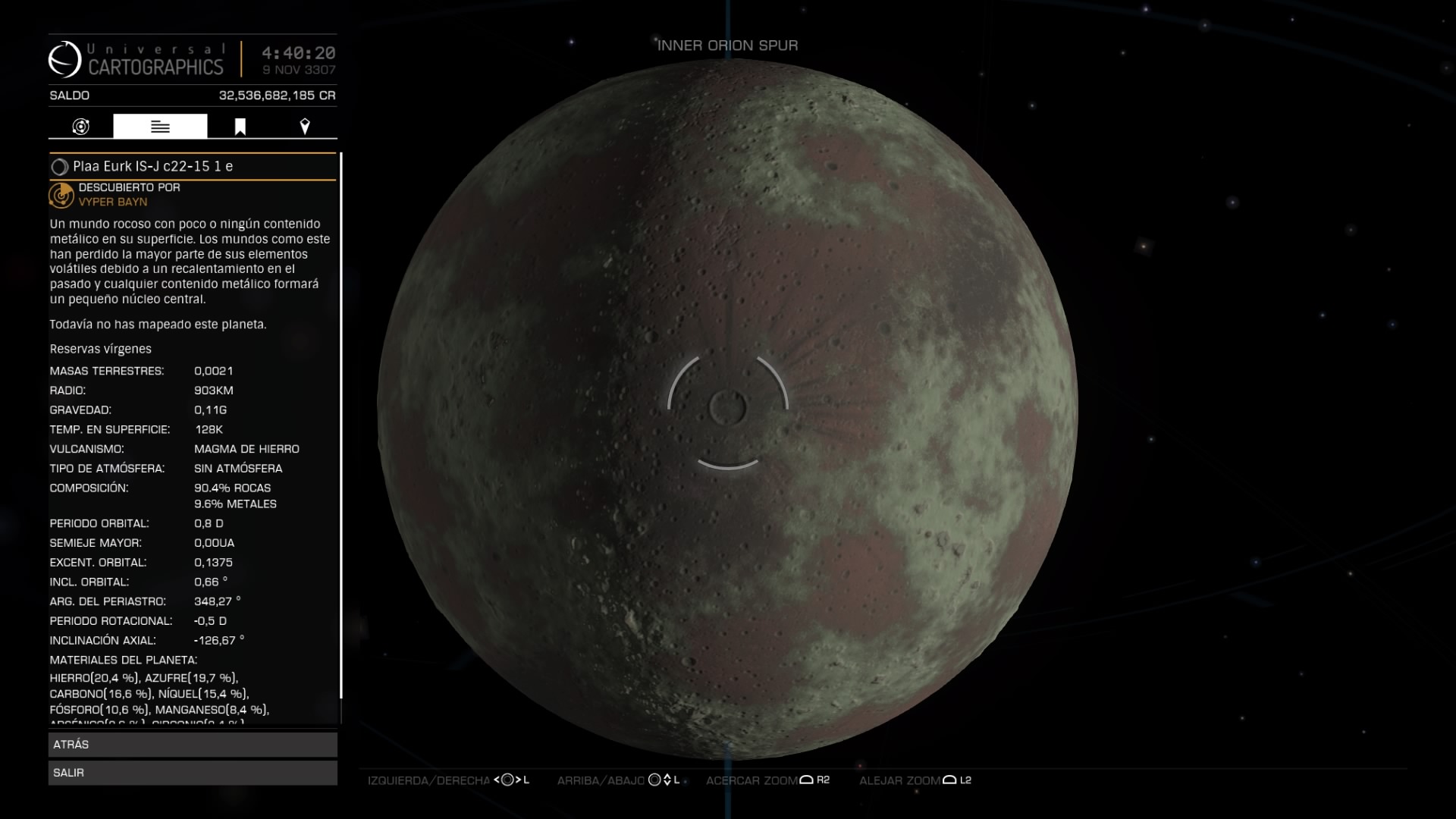Click the CARBONO(16,6 %) material entry
The width and height of the screenshot is (1456, 819).
101,694
